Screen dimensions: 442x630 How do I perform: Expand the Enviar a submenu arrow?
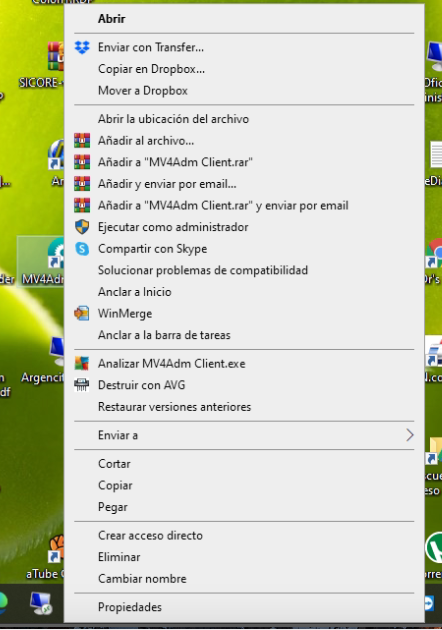[409, 435]
